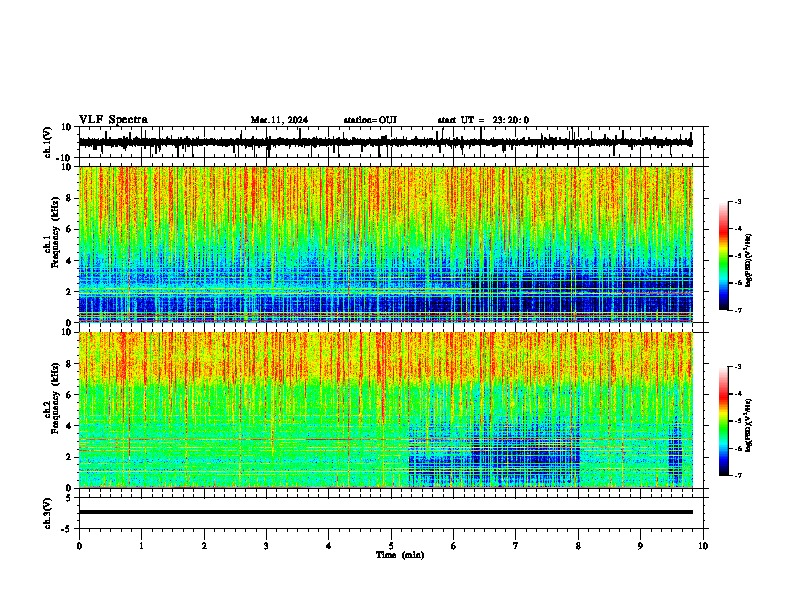Click the ch.1 voltage waveform trace

tap(385, 142)
